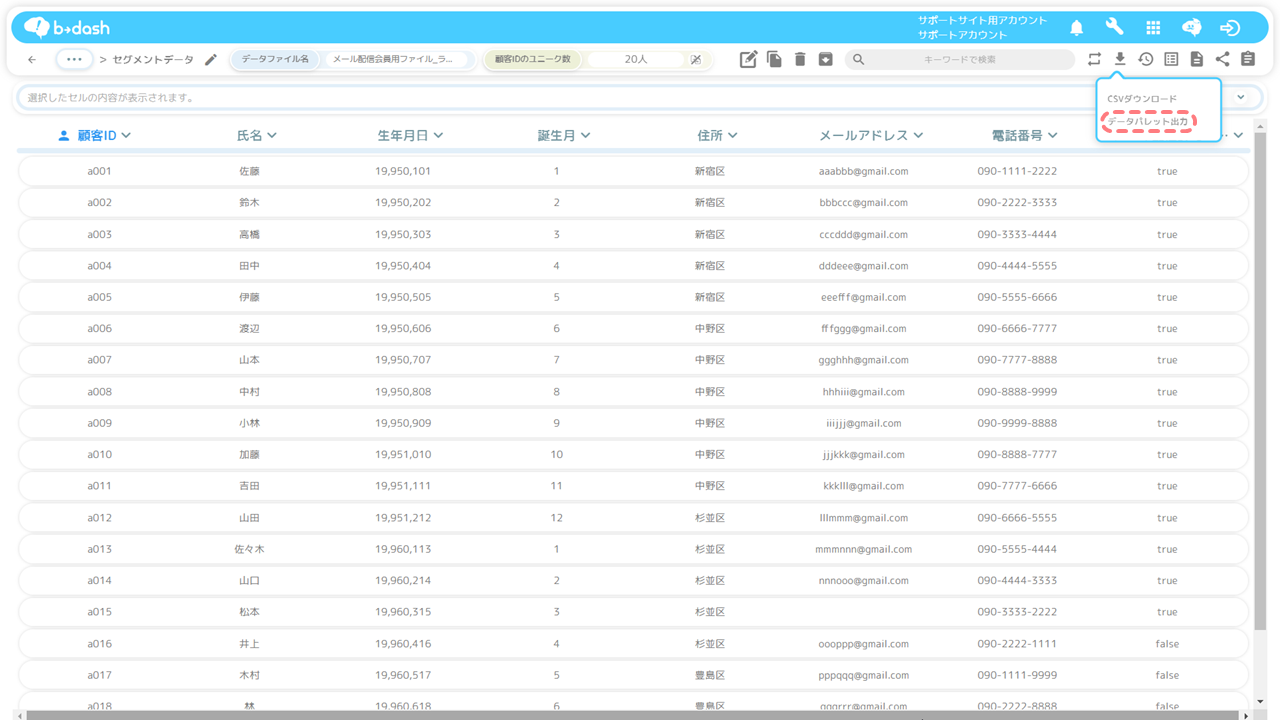Select the false cell in row a016
The width and height of the screenshot is (1280, 720).
(1167, 644)
